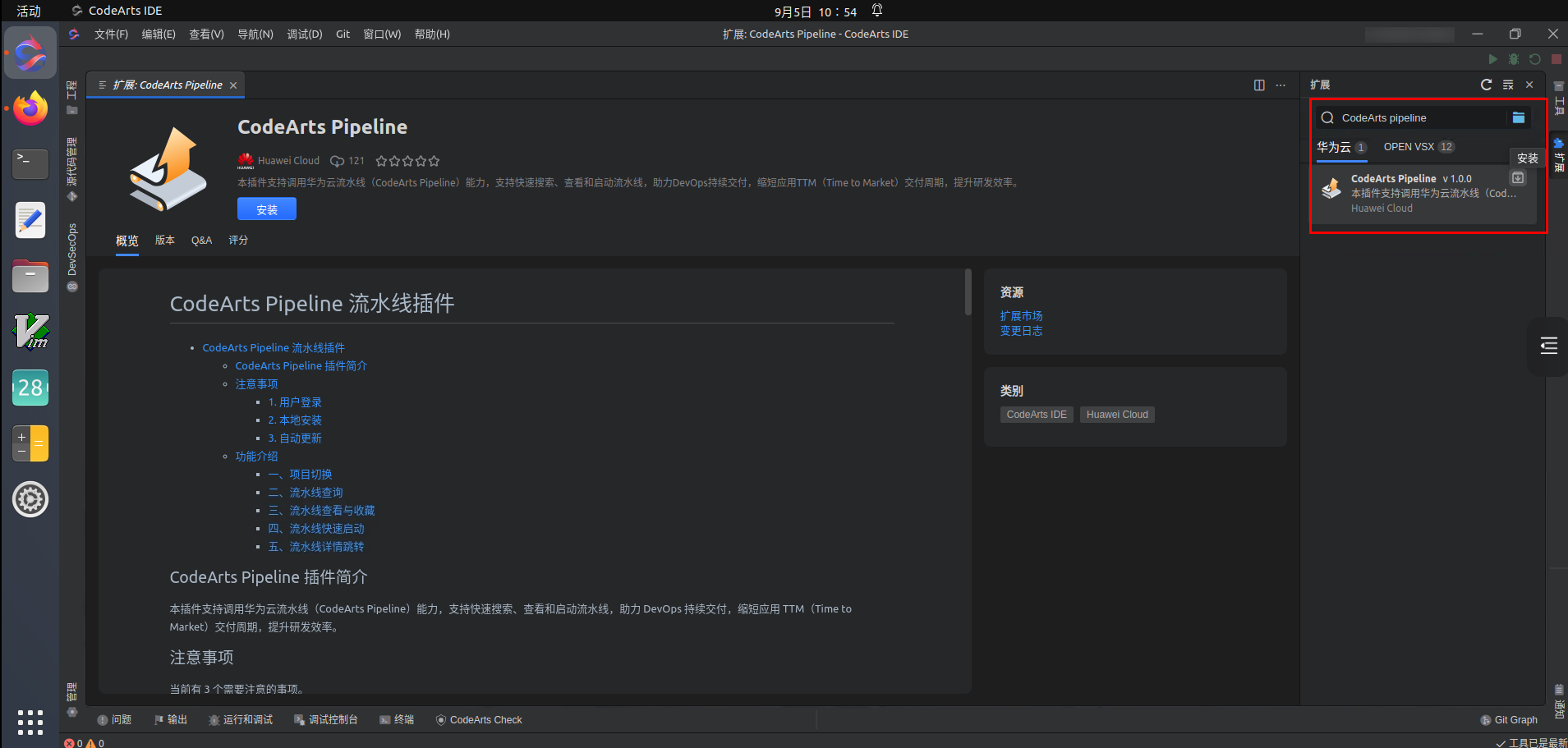Open Firefox from the Ubuntu dock
1568x748 pixels.
tap(30, 108)
